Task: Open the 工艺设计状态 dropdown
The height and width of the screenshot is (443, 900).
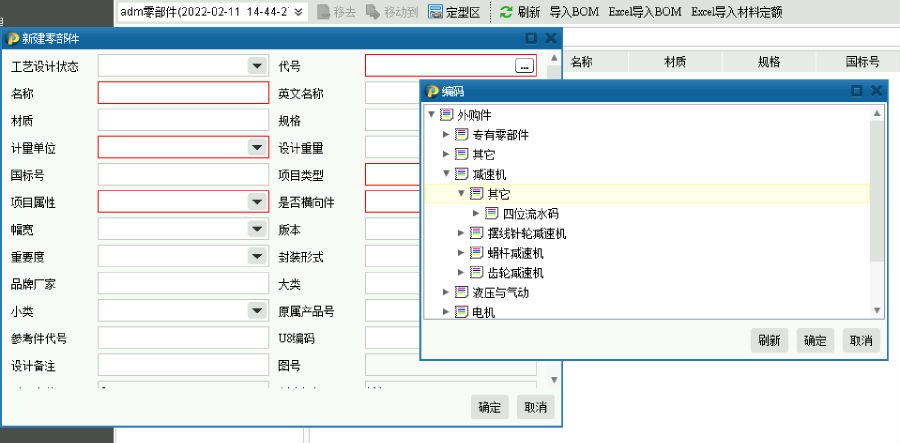Action: 256,66
